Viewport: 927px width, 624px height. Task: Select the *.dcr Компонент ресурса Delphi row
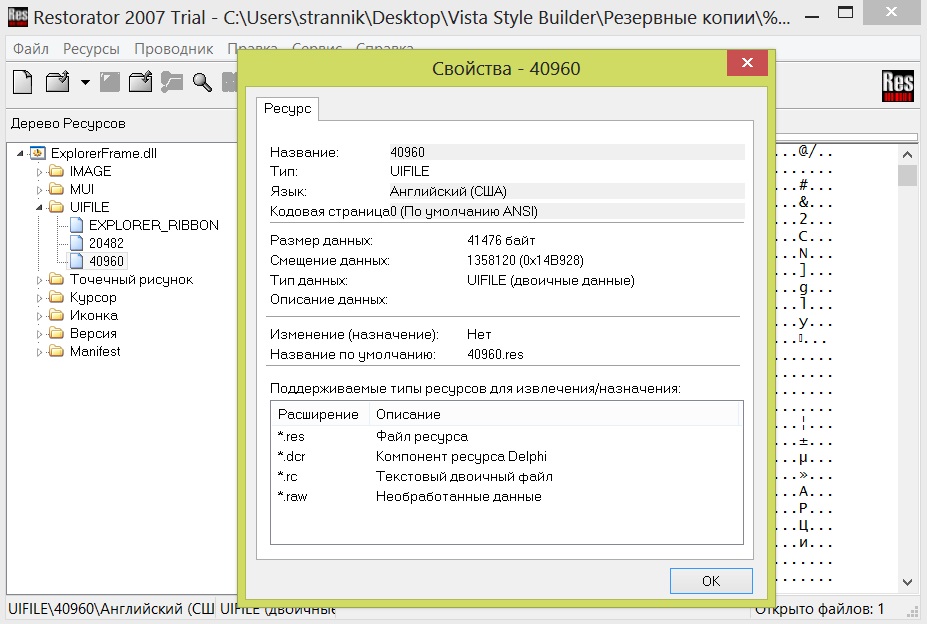[507, 457]
